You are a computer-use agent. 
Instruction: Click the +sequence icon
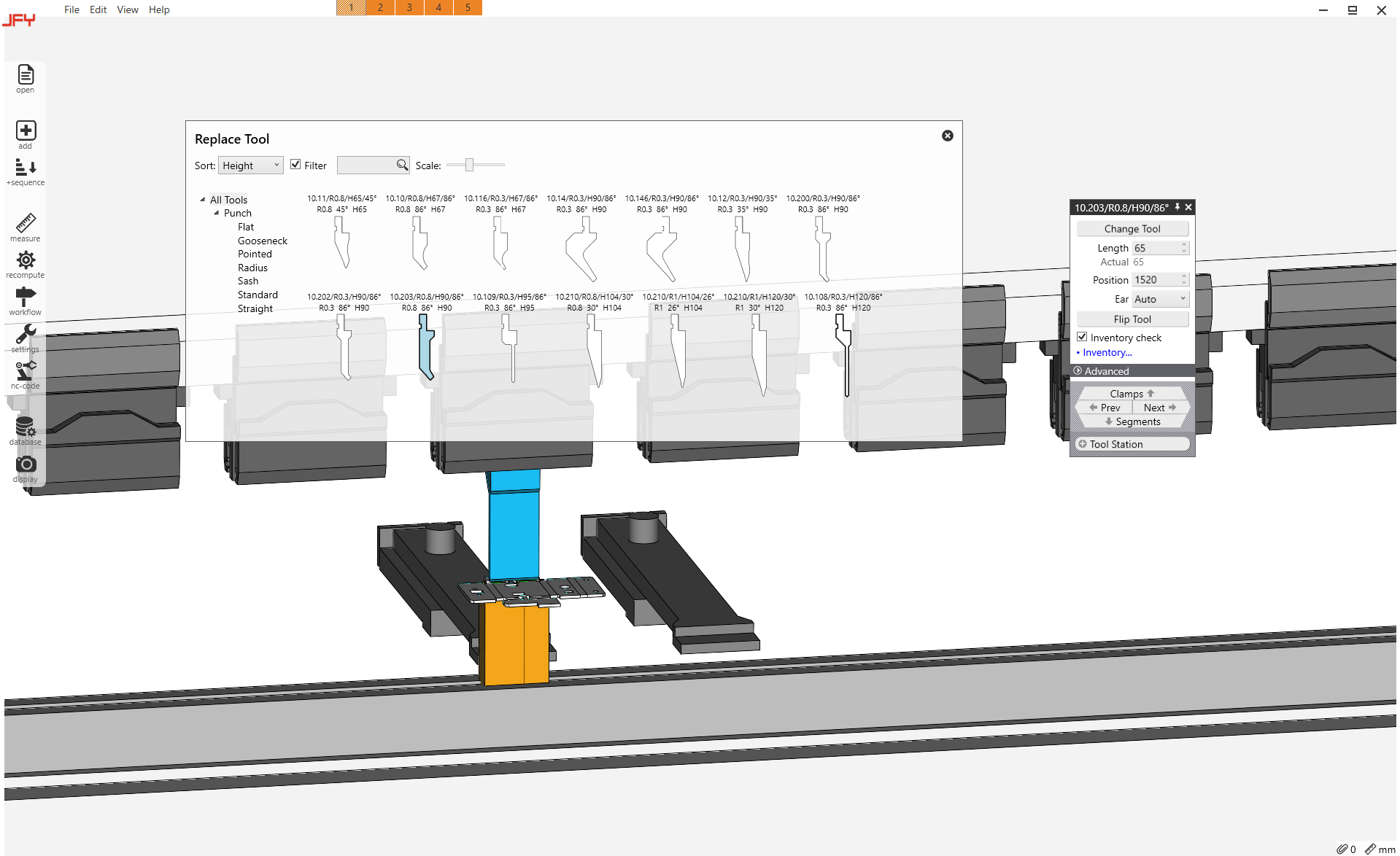[26, 168]
